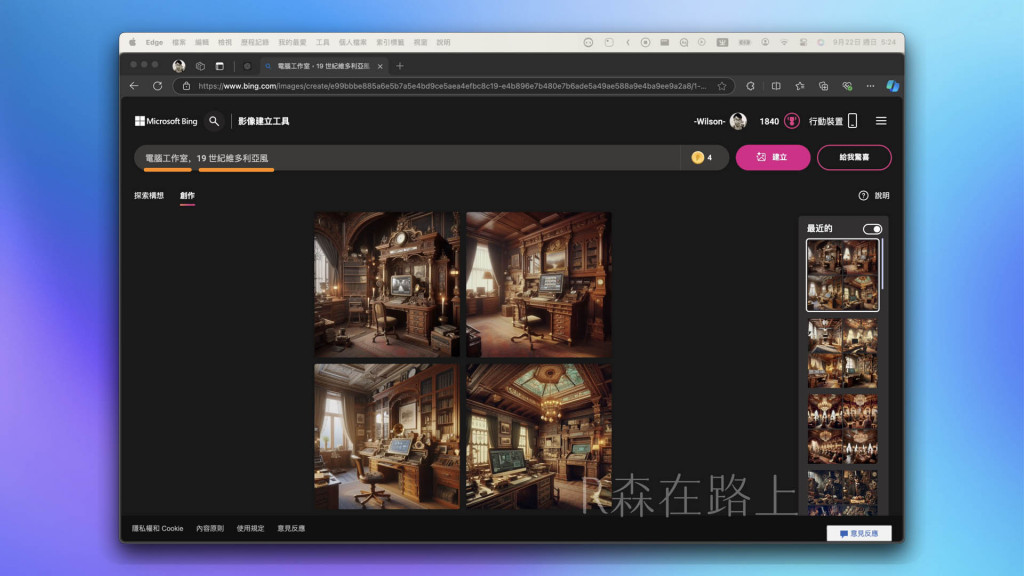The width and height of the screenshot is (1024, 576).
Task: Select the fourth recent creation thumbnail
Action: [842, 493]
